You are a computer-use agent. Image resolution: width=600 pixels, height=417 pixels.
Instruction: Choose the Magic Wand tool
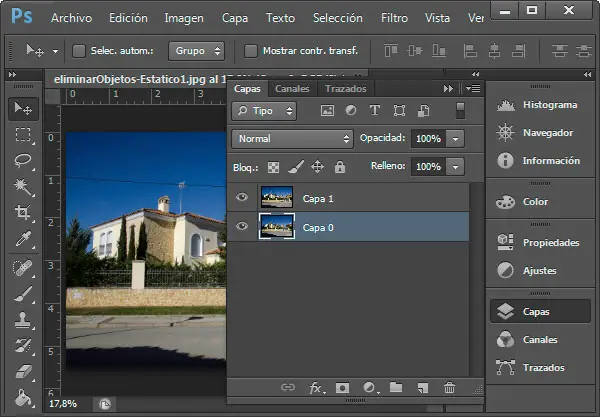(22, 187)
